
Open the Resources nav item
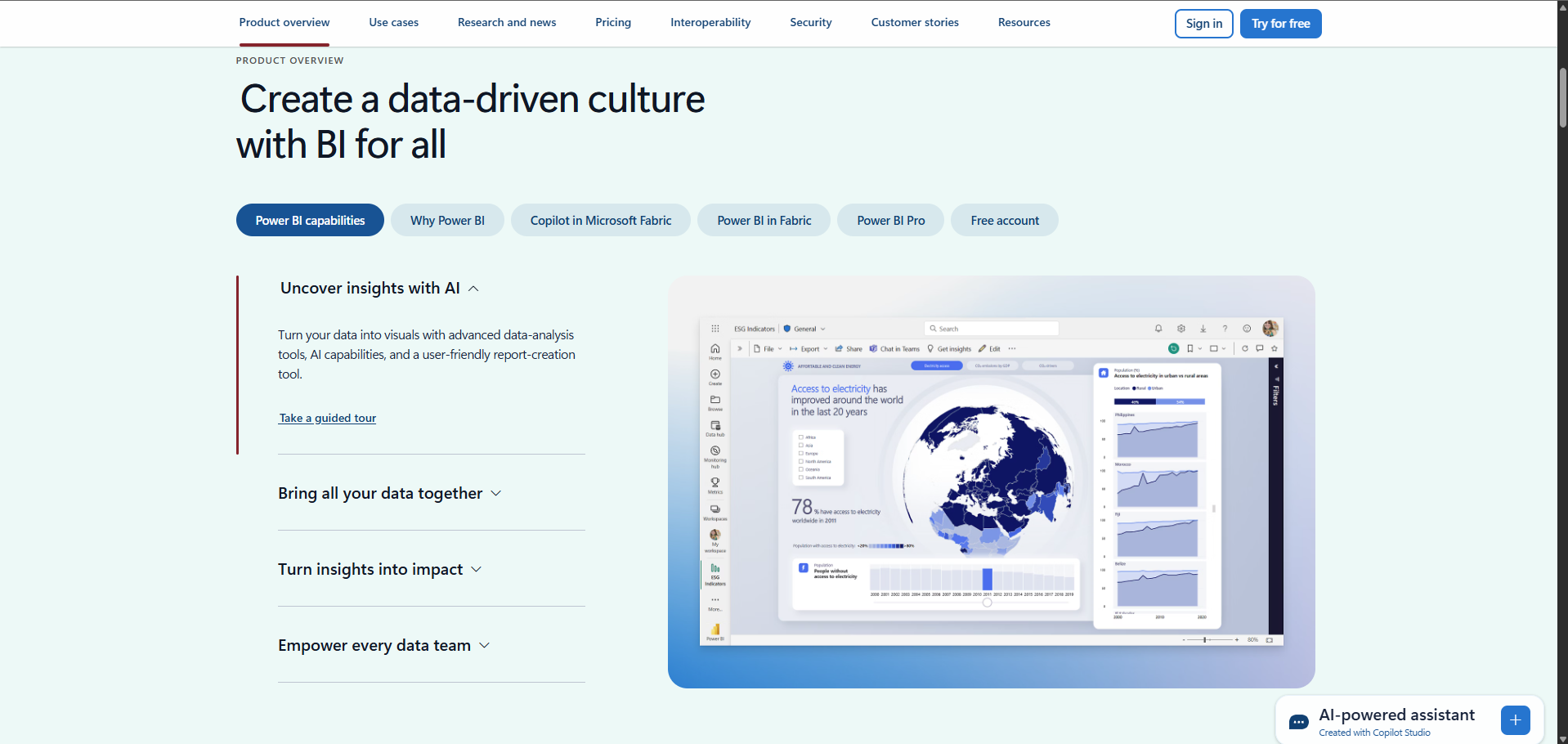point(1024,23)
